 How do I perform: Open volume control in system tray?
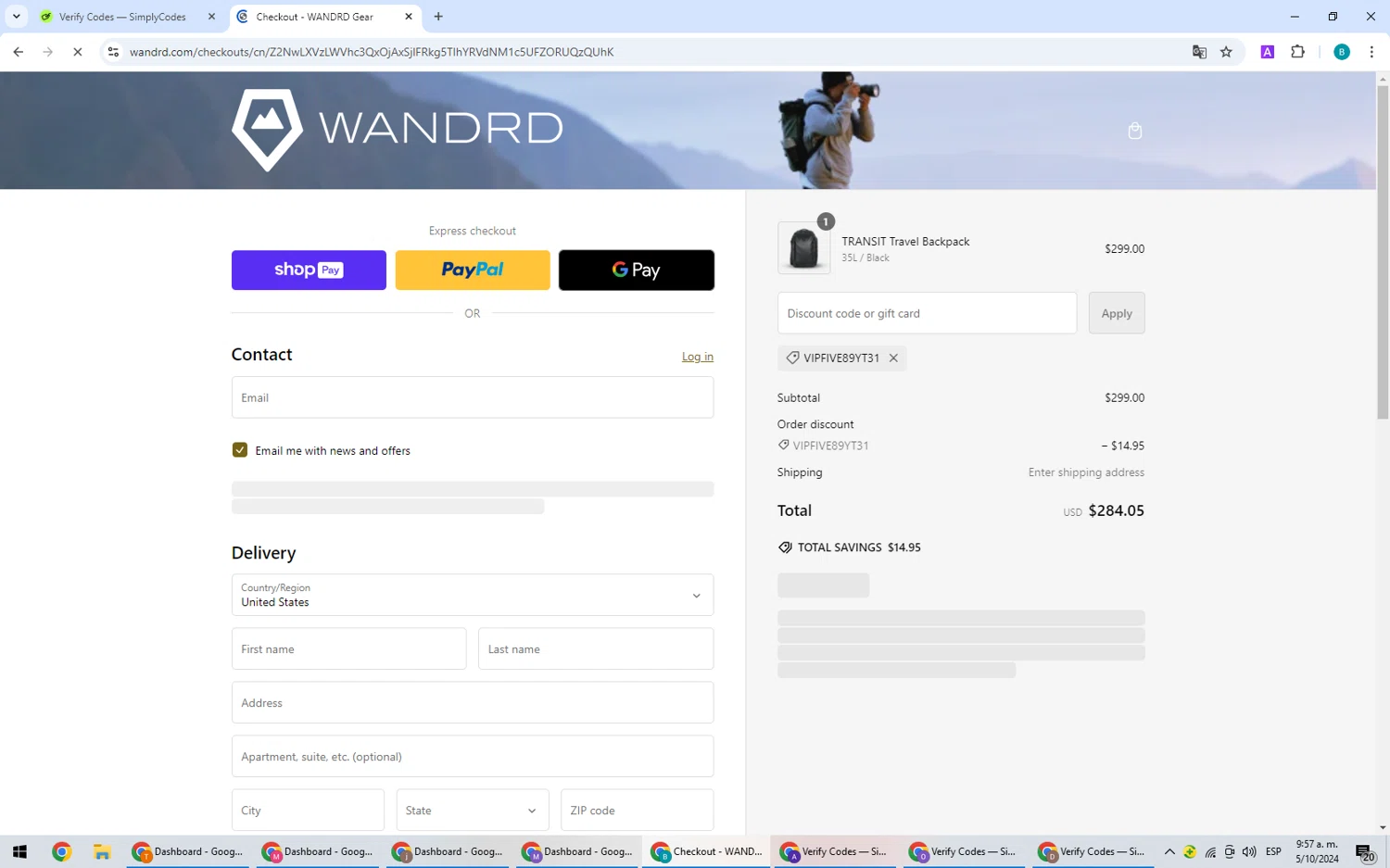pos(1249,851)
